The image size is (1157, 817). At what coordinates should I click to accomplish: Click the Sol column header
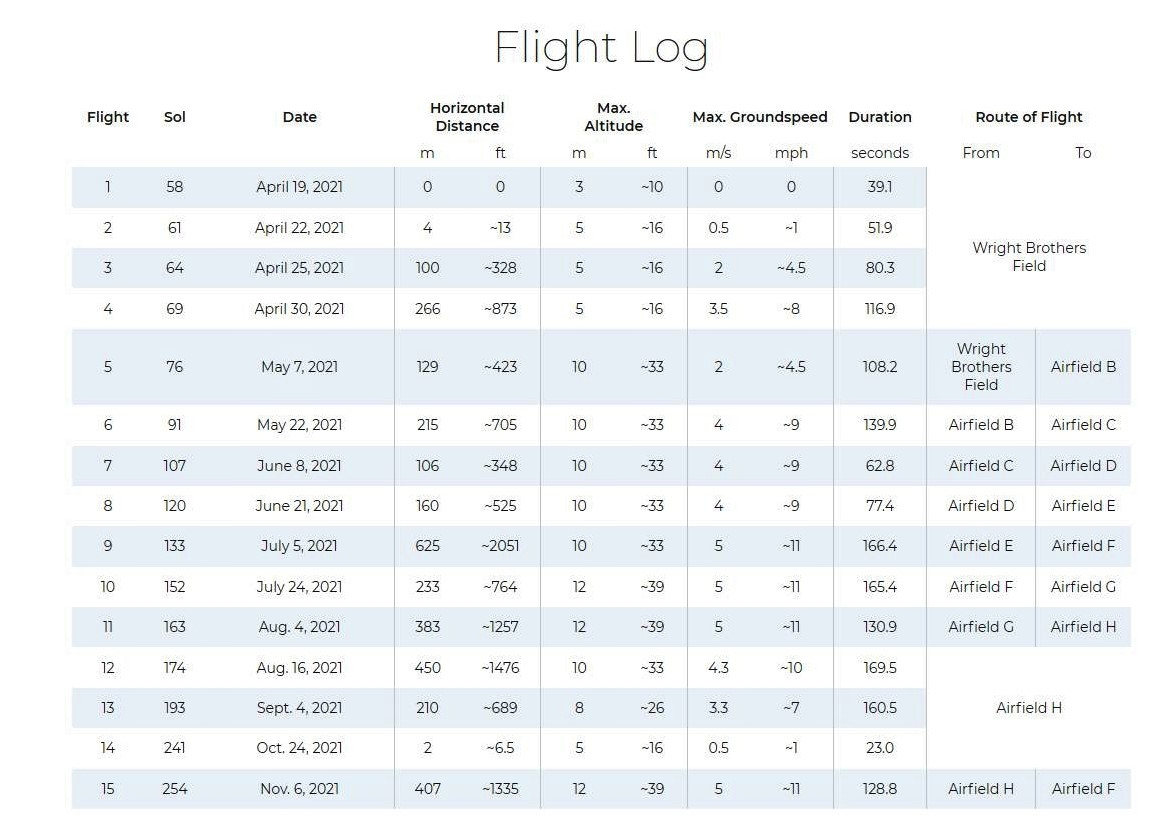[x=175, y=117]
